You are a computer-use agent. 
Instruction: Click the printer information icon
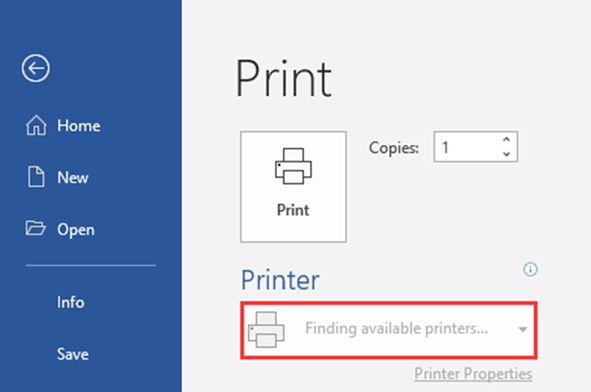tap(530, 269)
